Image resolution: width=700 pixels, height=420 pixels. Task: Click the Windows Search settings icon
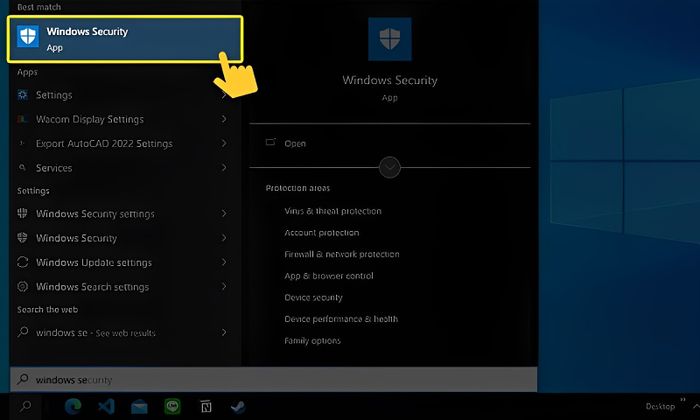(22, 287)
